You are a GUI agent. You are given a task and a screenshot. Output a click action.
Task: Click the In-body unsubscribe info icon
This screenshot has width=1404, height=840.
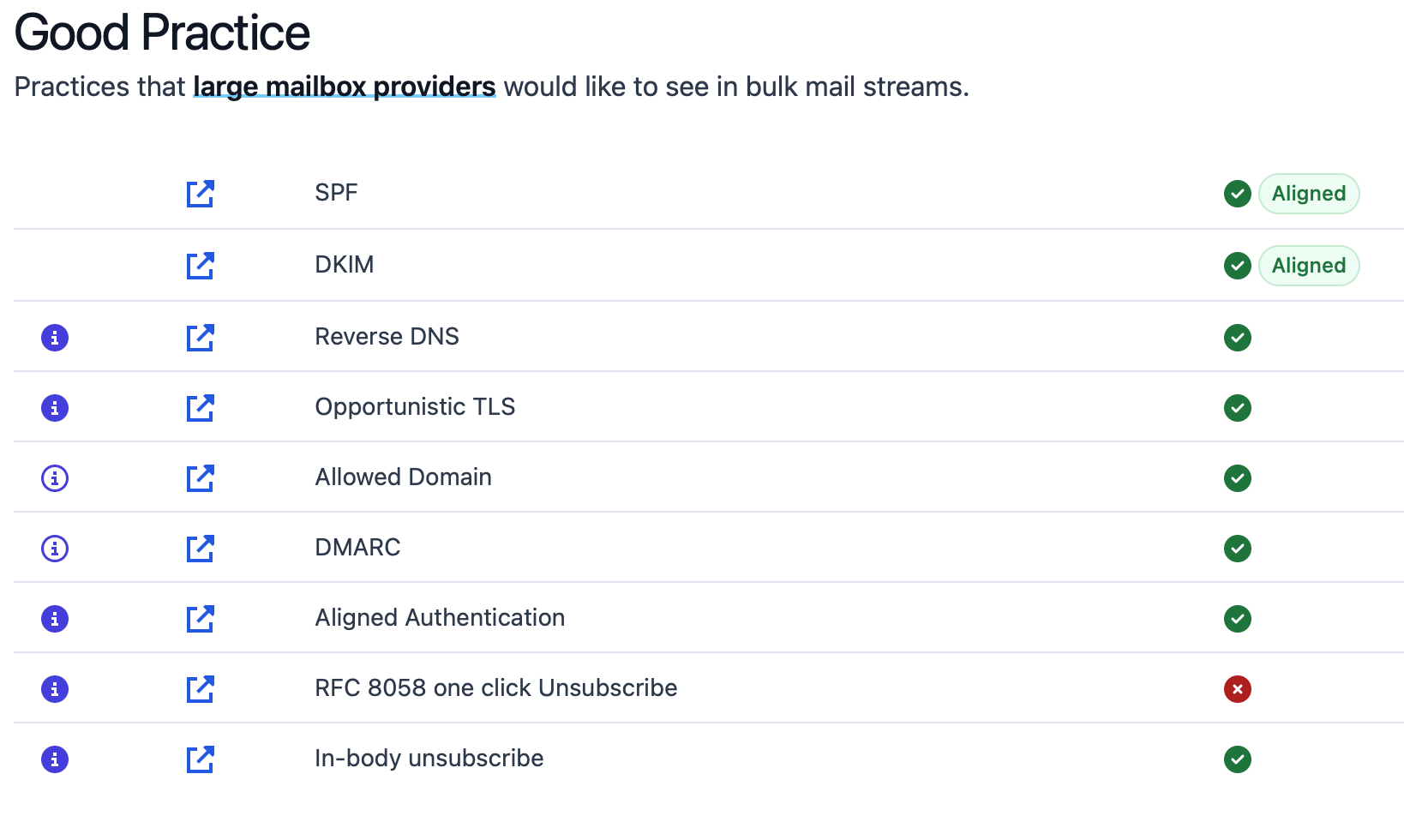coord(55,759)
